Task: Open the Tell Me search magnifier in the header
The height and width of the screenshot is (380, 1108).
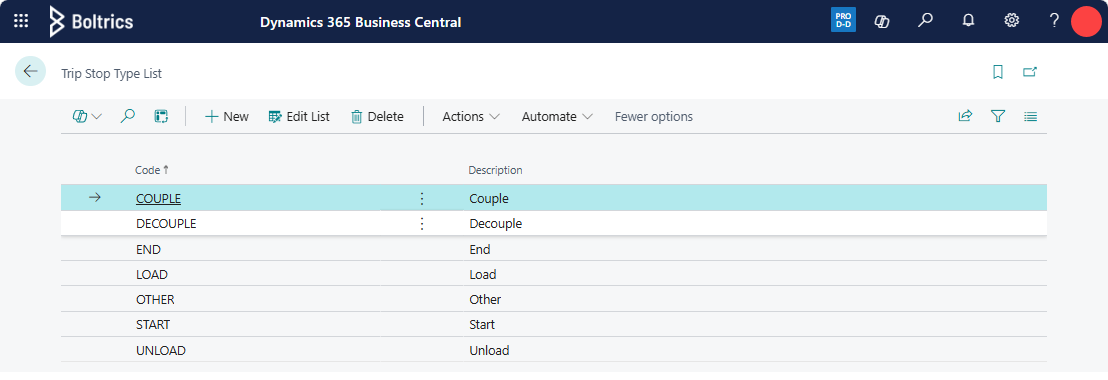Action: click(925, 20)
